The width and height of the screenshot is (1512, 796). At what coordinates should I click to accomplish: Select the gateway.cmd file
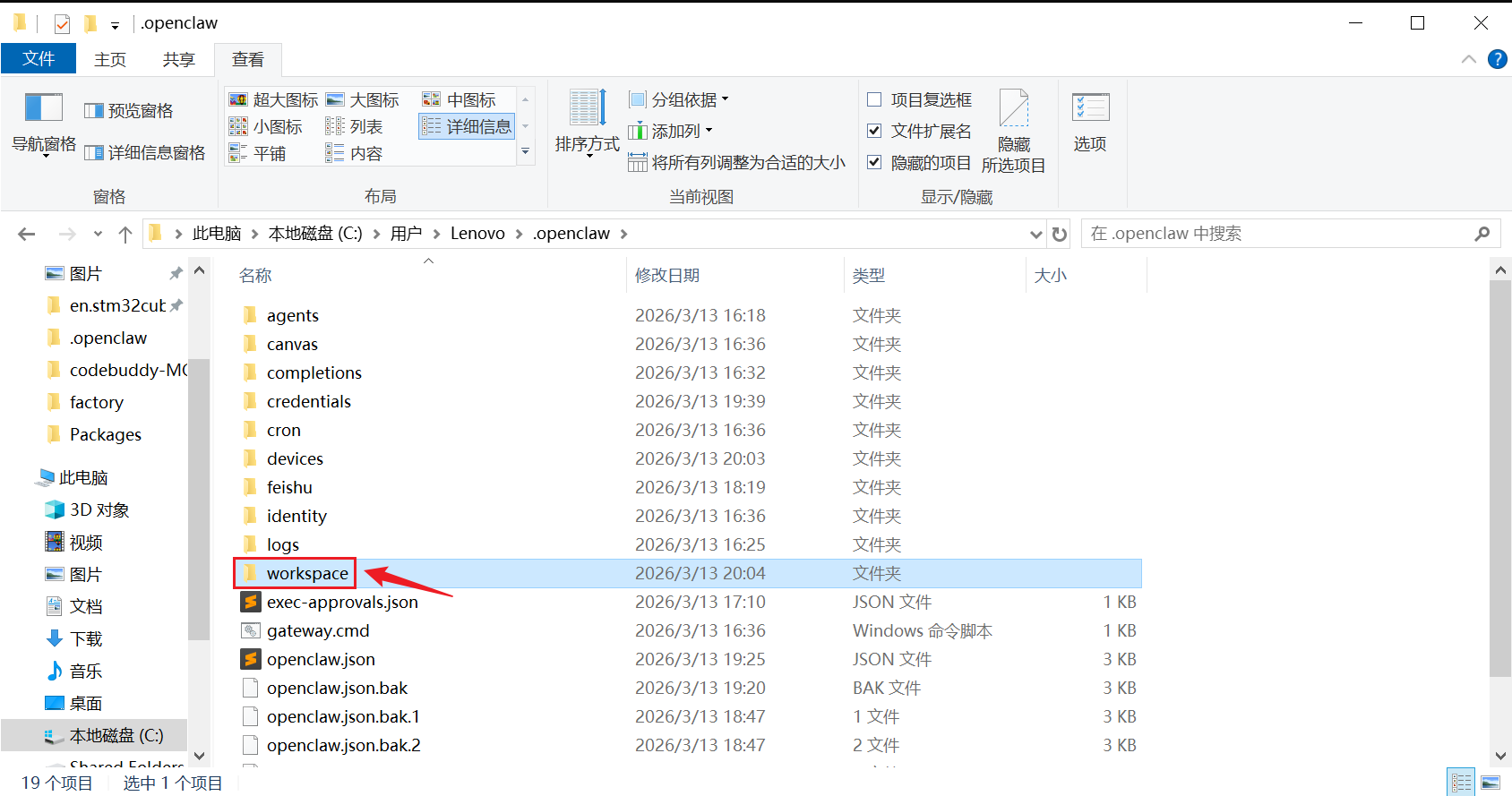(318, 631)
